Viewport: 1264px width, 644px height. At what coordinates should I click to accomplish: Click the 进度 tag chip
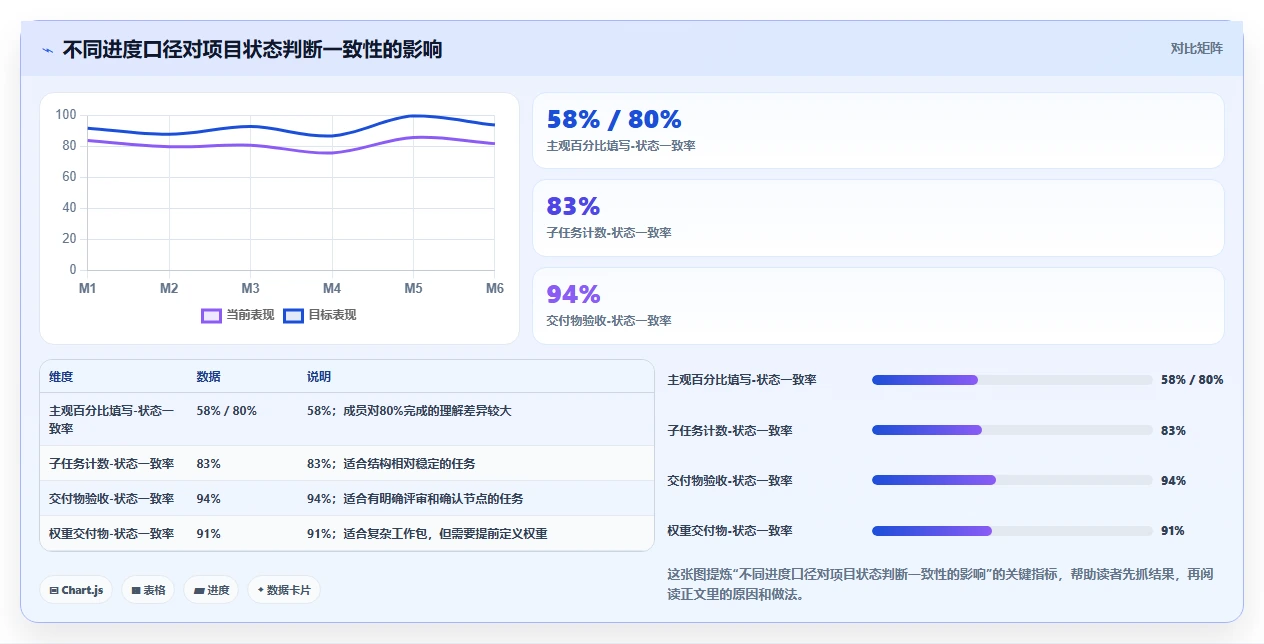pos(211,590)
